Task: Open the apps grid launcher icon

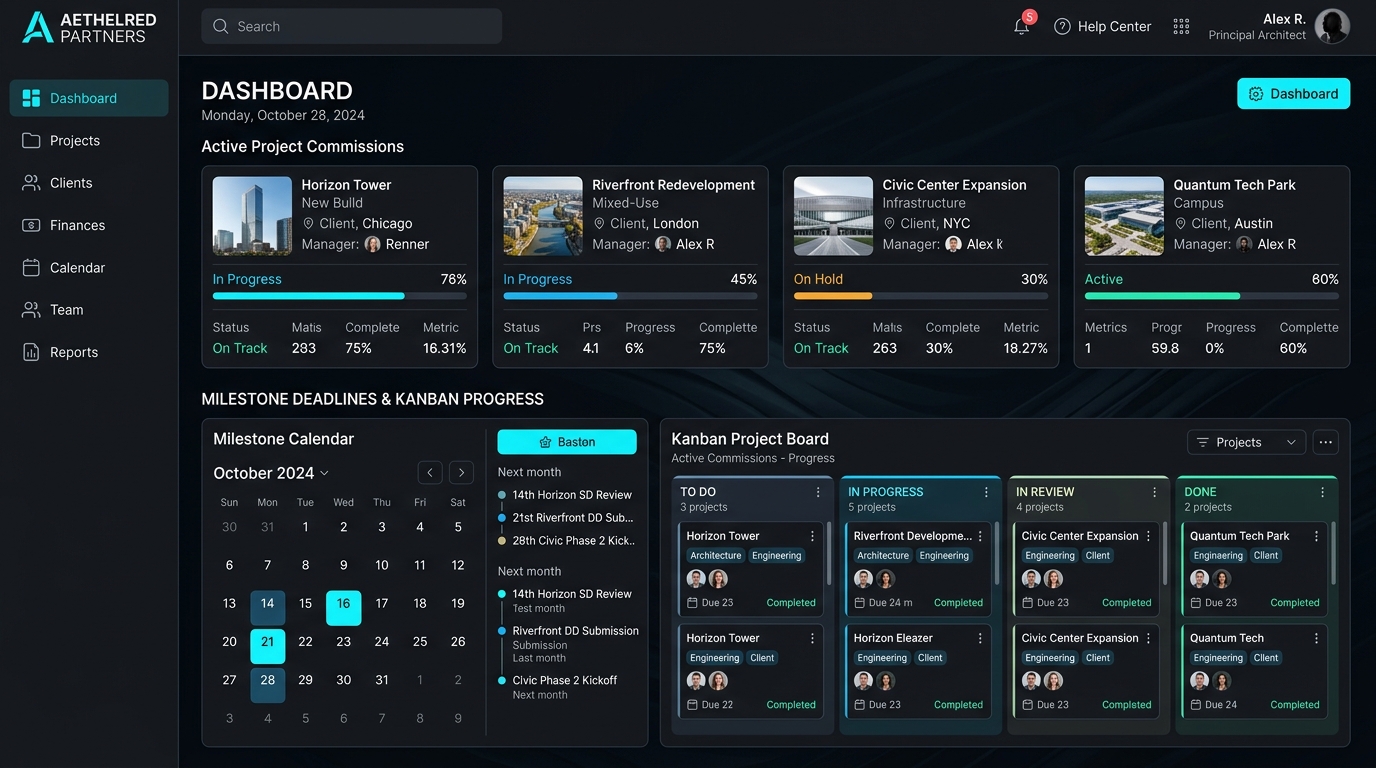Action: [1181, 27]
